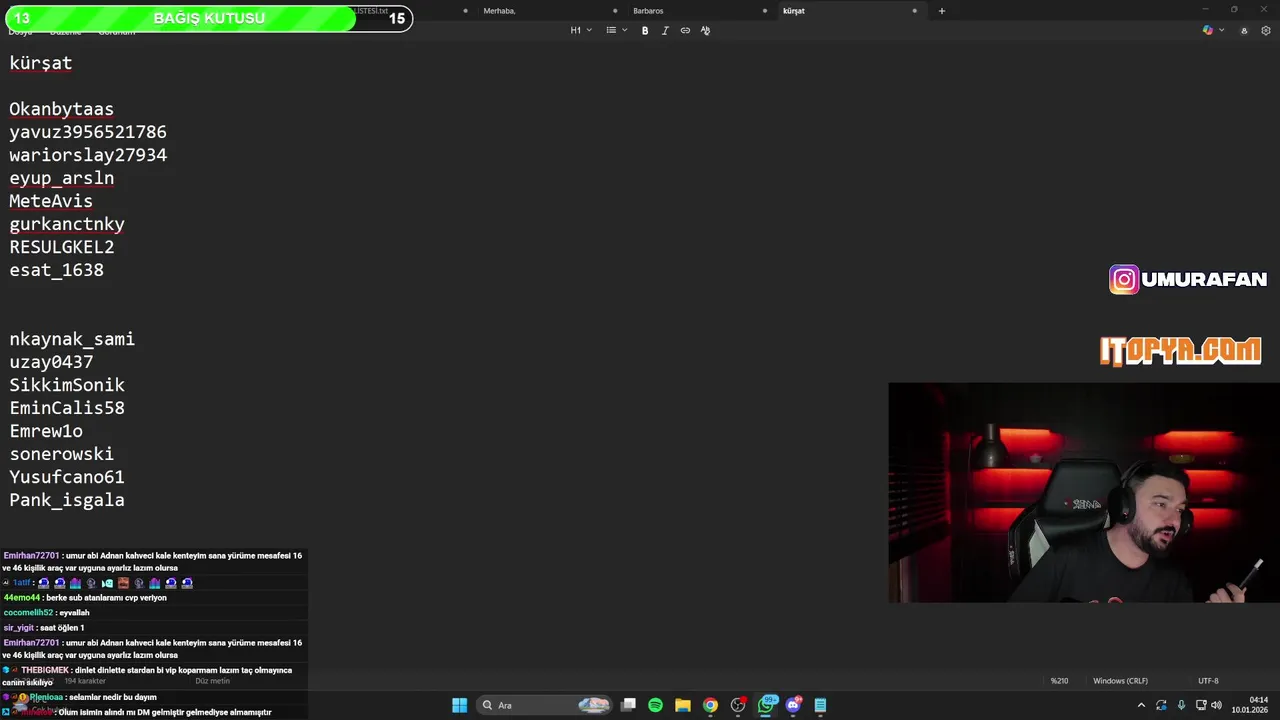This screenshot has width=1280, height=720.
Task: Open the network tray icon
Action: coord(1200,705)
